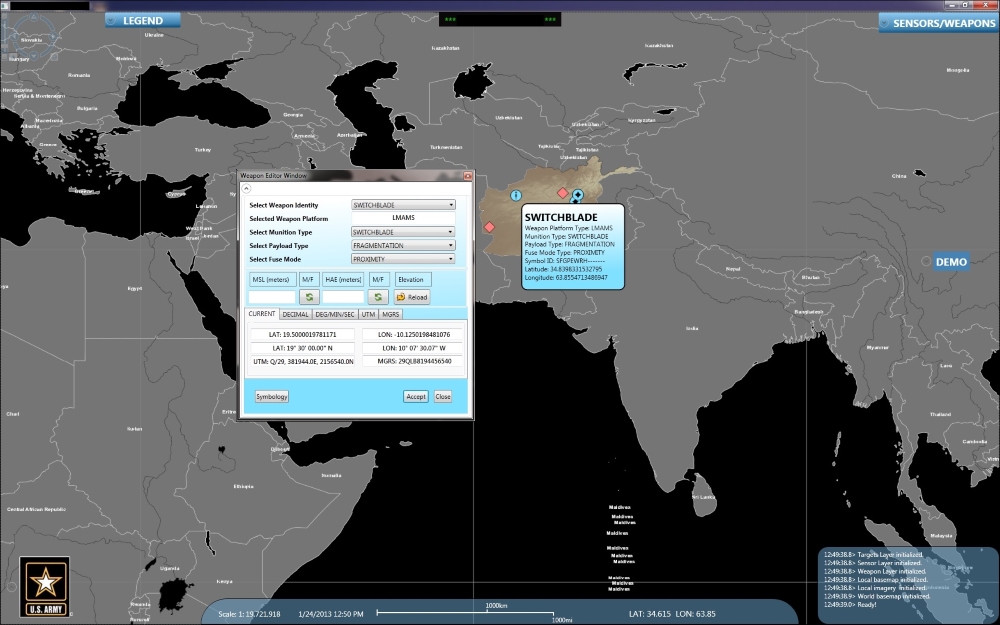1000x625 pixels.
Task: Click the zoom slider beside the pan control
Action: (3, 35)
